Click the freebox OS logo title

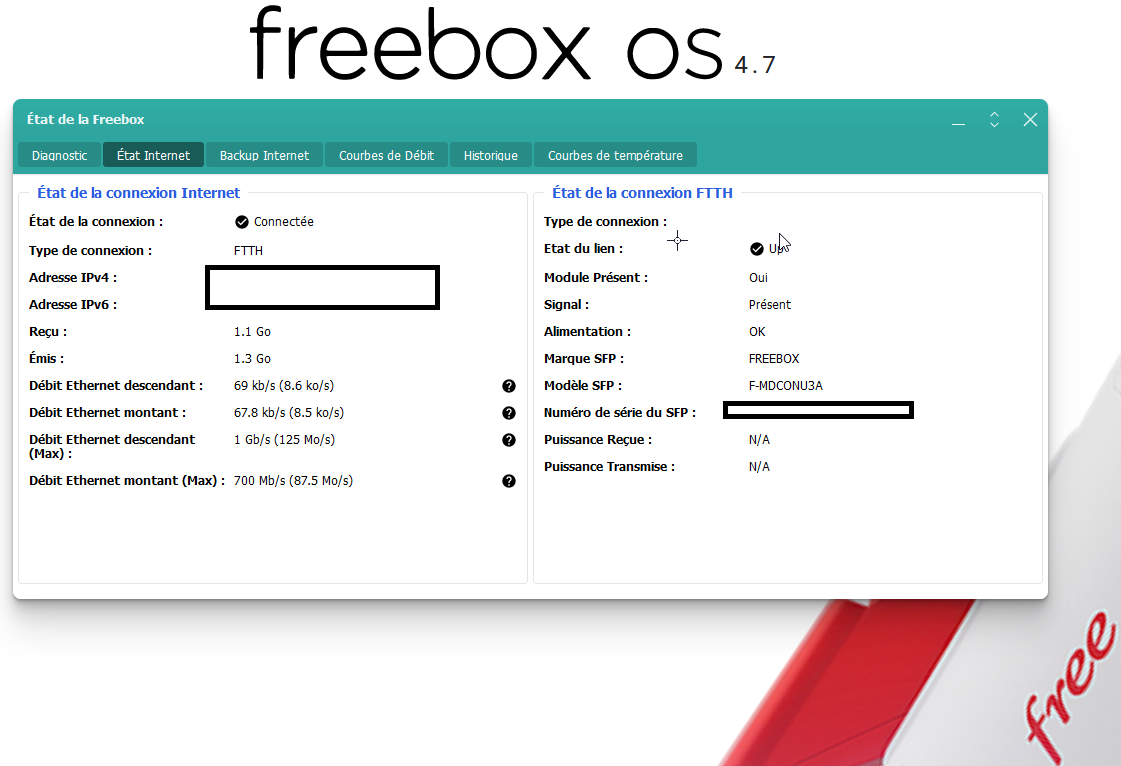coord(486,44)
